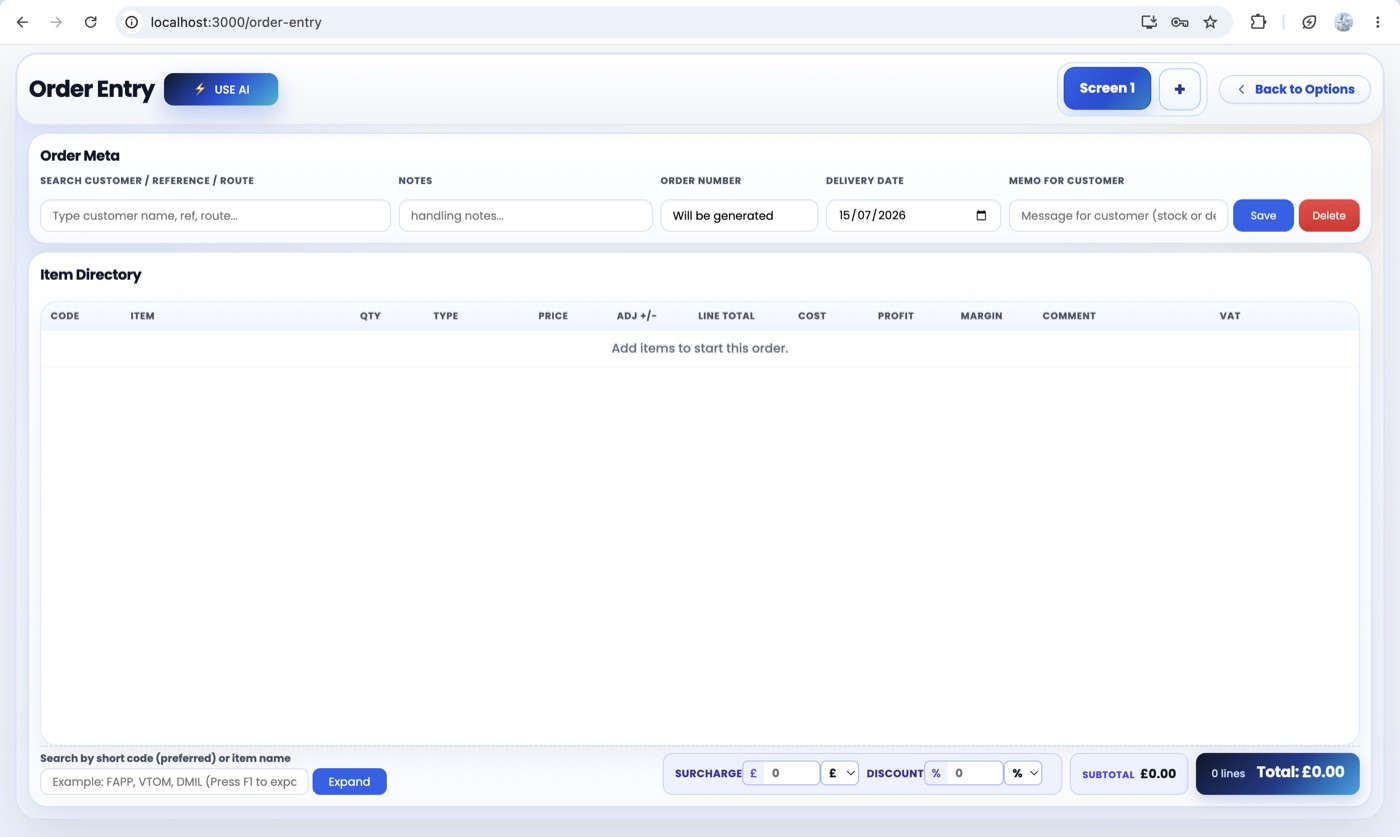Focus the customer search field
This screenshot has width=1400, height=837.
(215, 215)
